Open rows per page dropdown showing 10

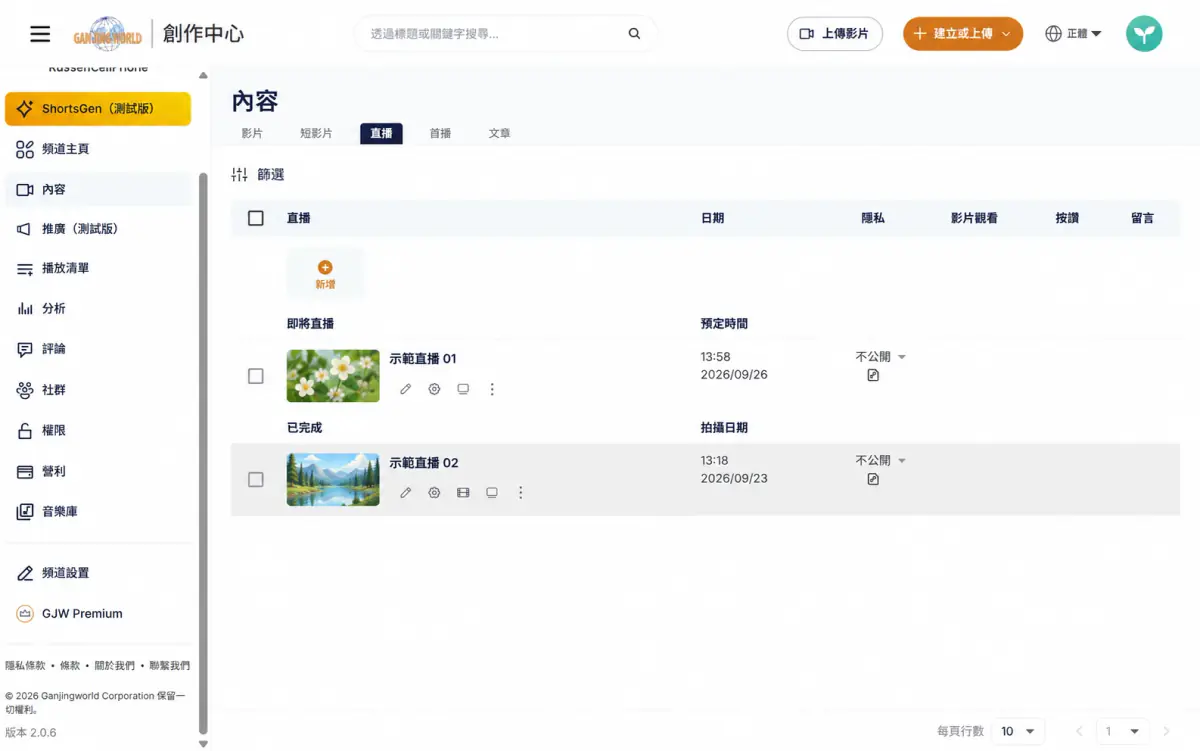[1018, 731]
